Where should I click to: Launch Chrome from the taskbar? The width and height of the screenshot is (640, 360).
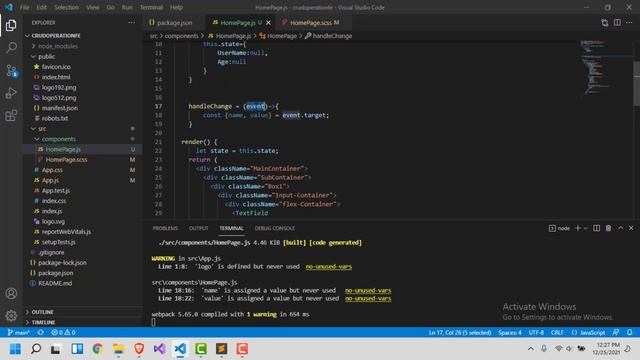(98, 349)
